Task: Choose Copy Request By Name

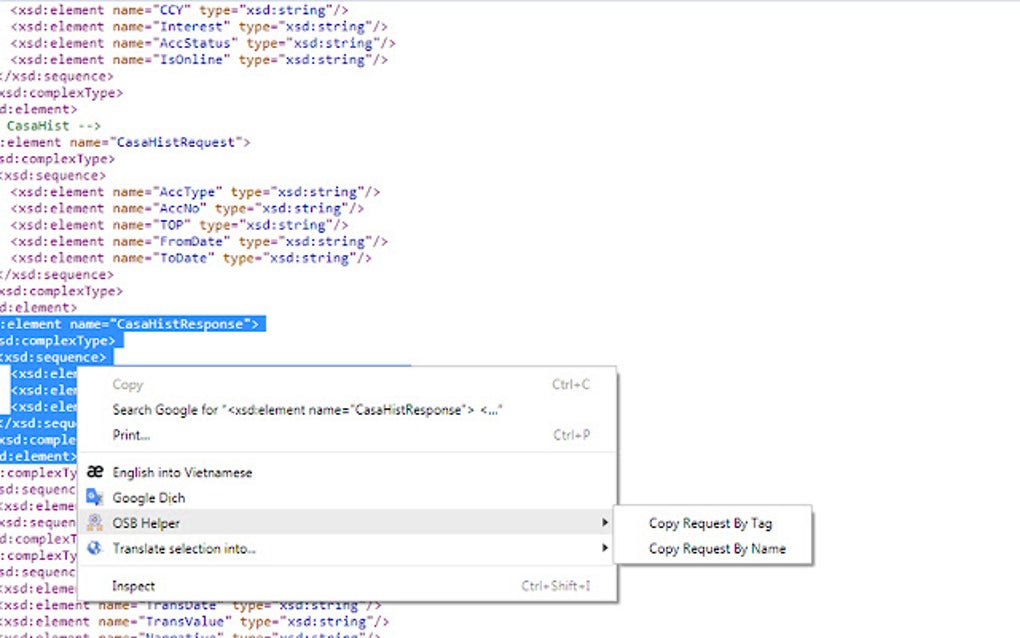Action: pos(715,548)
